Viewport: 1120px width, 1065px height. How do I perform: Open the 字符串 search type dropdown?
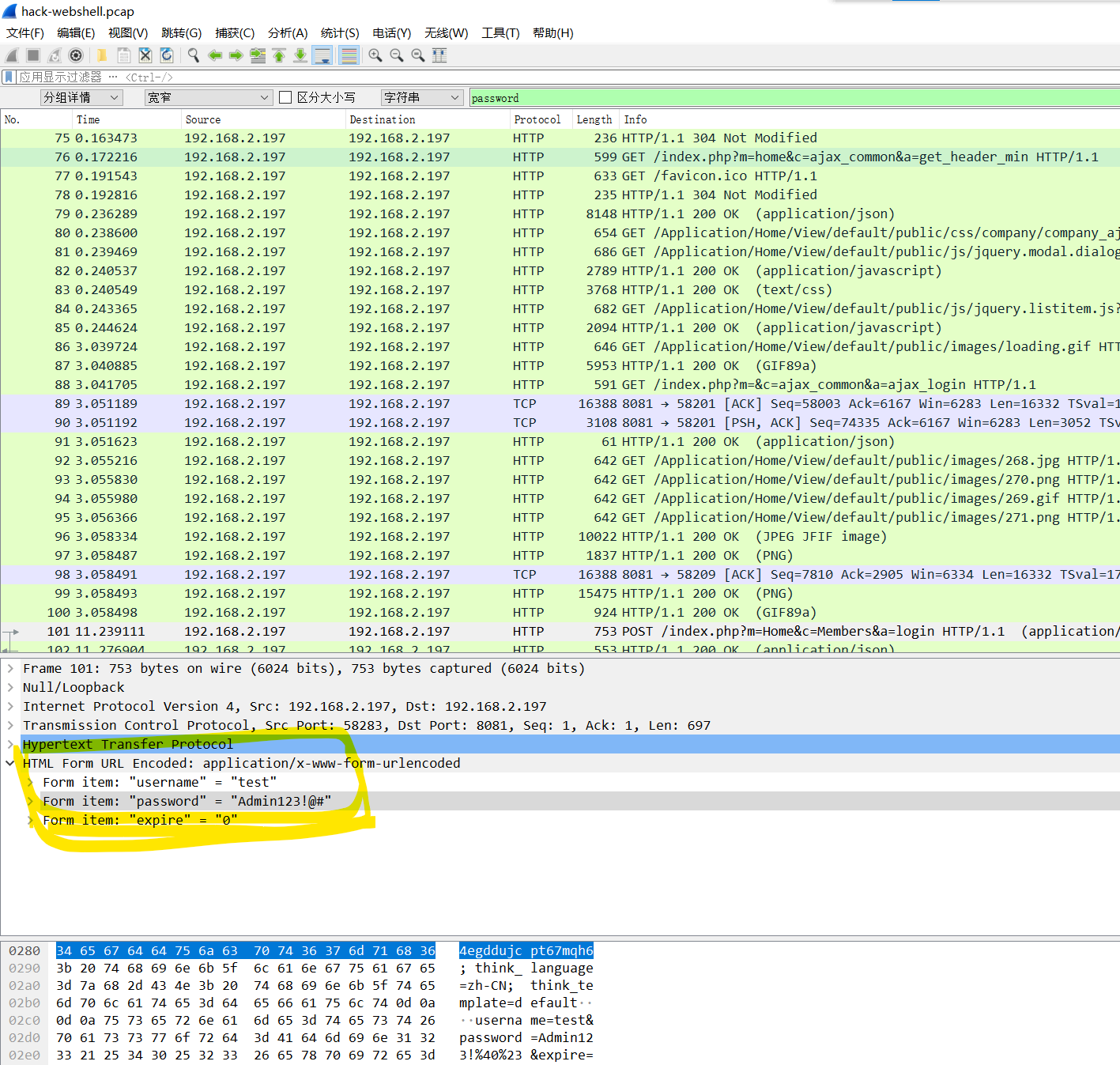421,96
